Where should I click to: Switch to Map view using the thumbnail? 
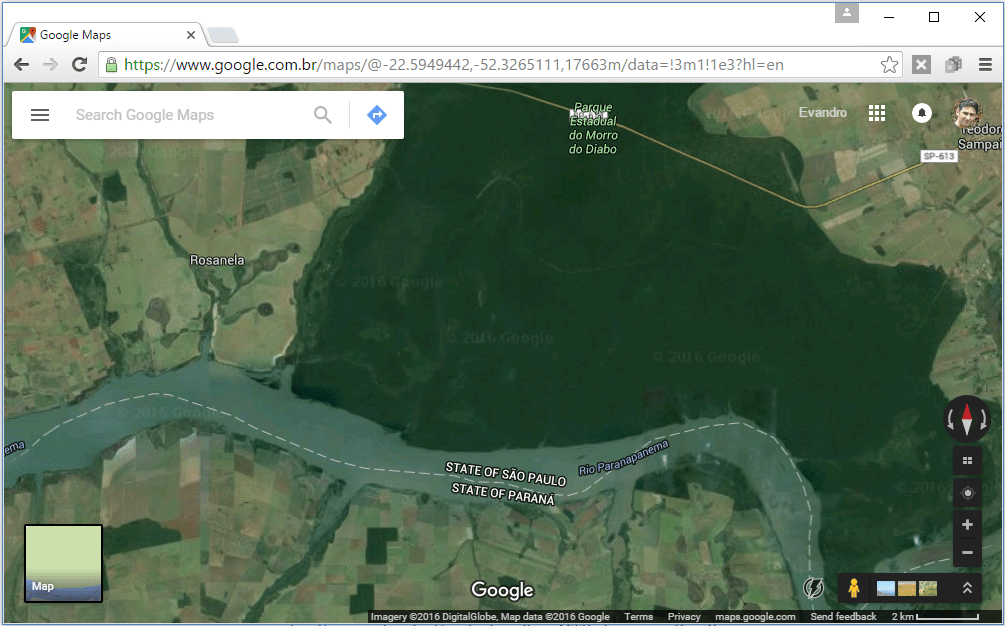[x=63, y=563]
